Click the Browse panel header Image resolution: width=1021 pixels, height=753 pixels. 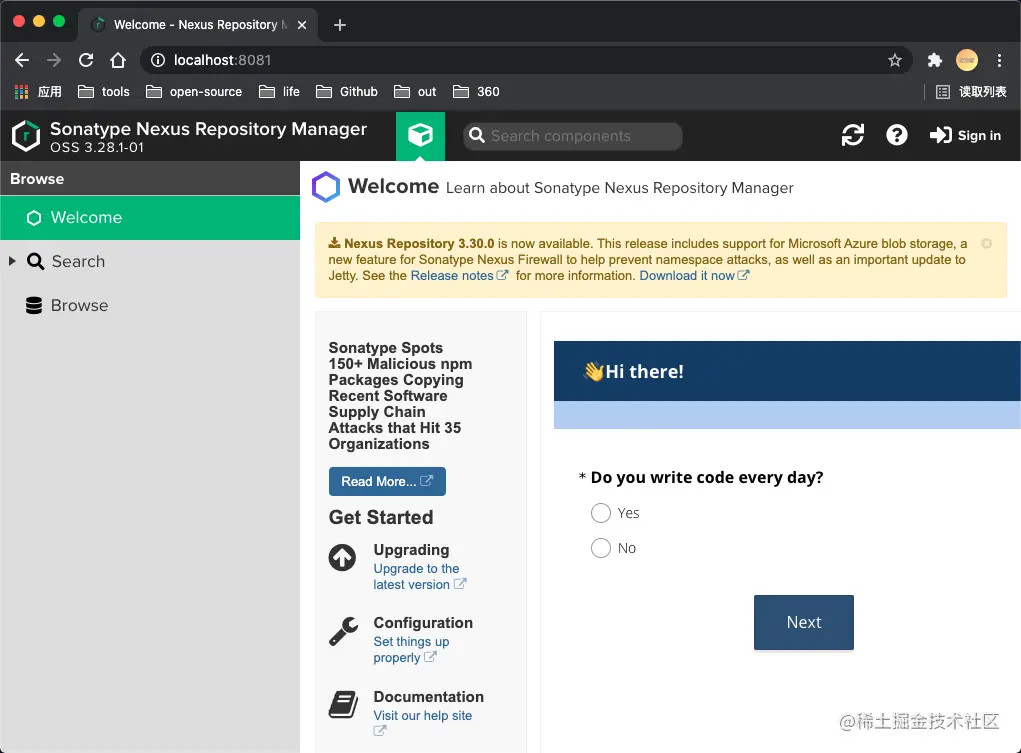[150, 178]
